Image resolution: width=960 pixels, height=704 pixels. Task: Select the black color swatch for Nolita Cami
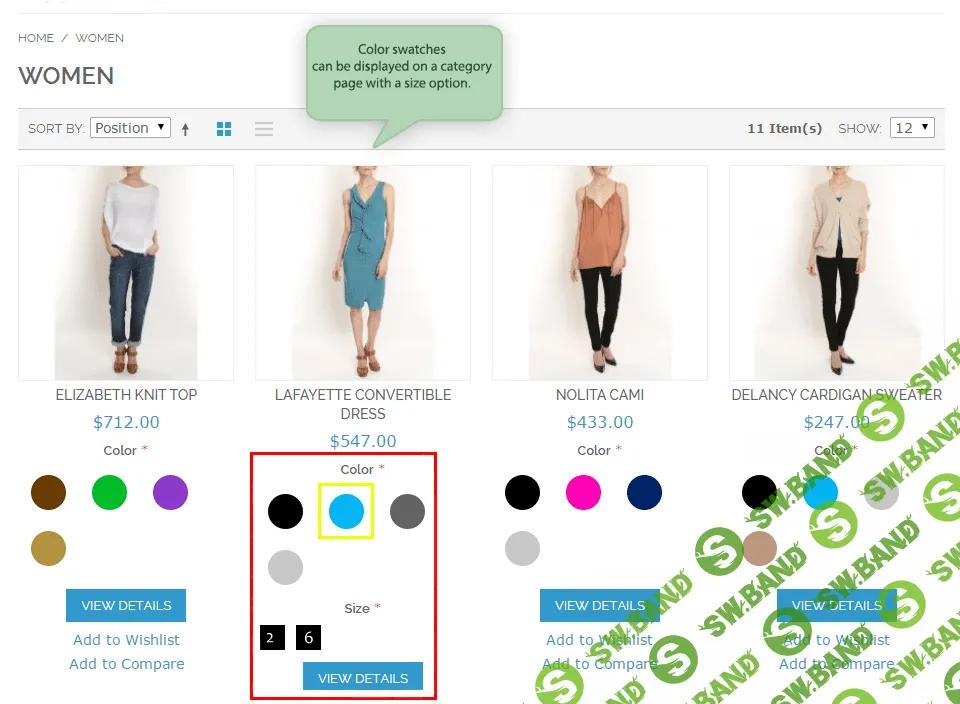(522, 492)
